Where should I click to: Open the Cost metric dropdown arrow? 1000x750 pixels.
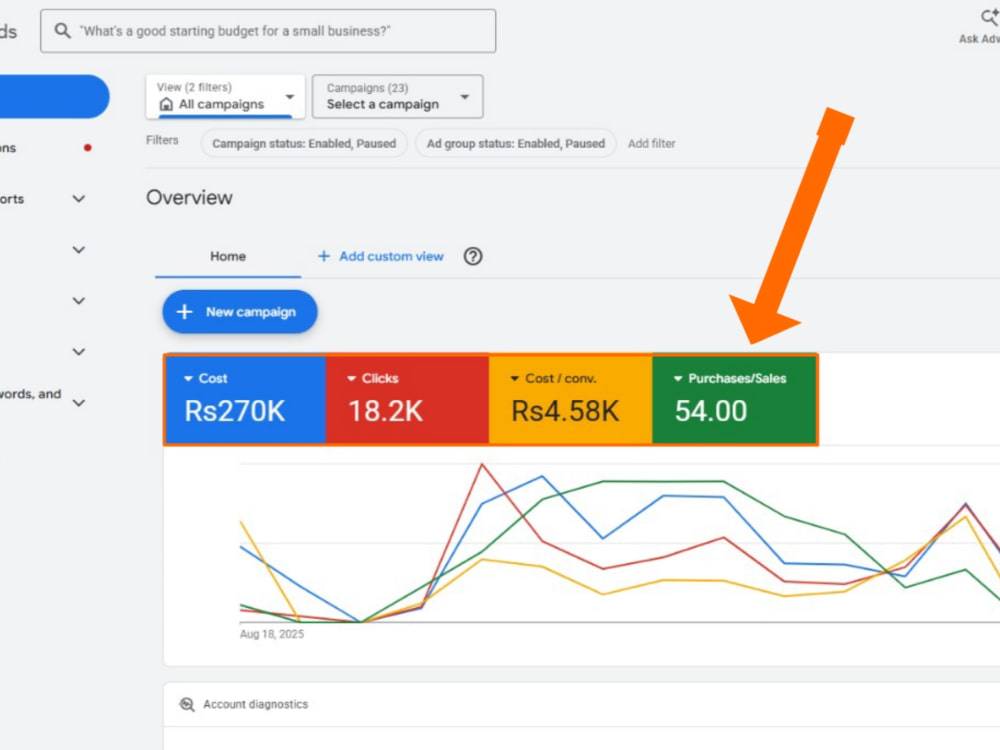(x=188, y=379)
